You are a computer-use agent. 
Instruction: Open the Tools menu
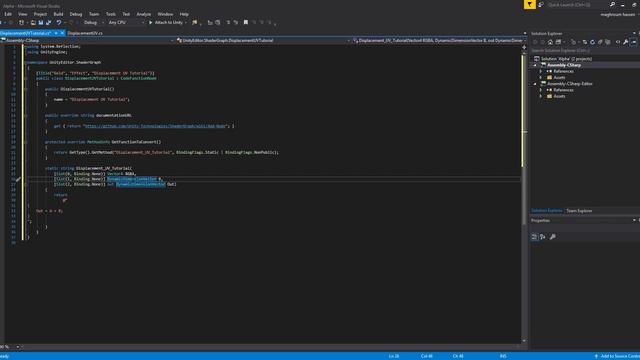[111, 14]
